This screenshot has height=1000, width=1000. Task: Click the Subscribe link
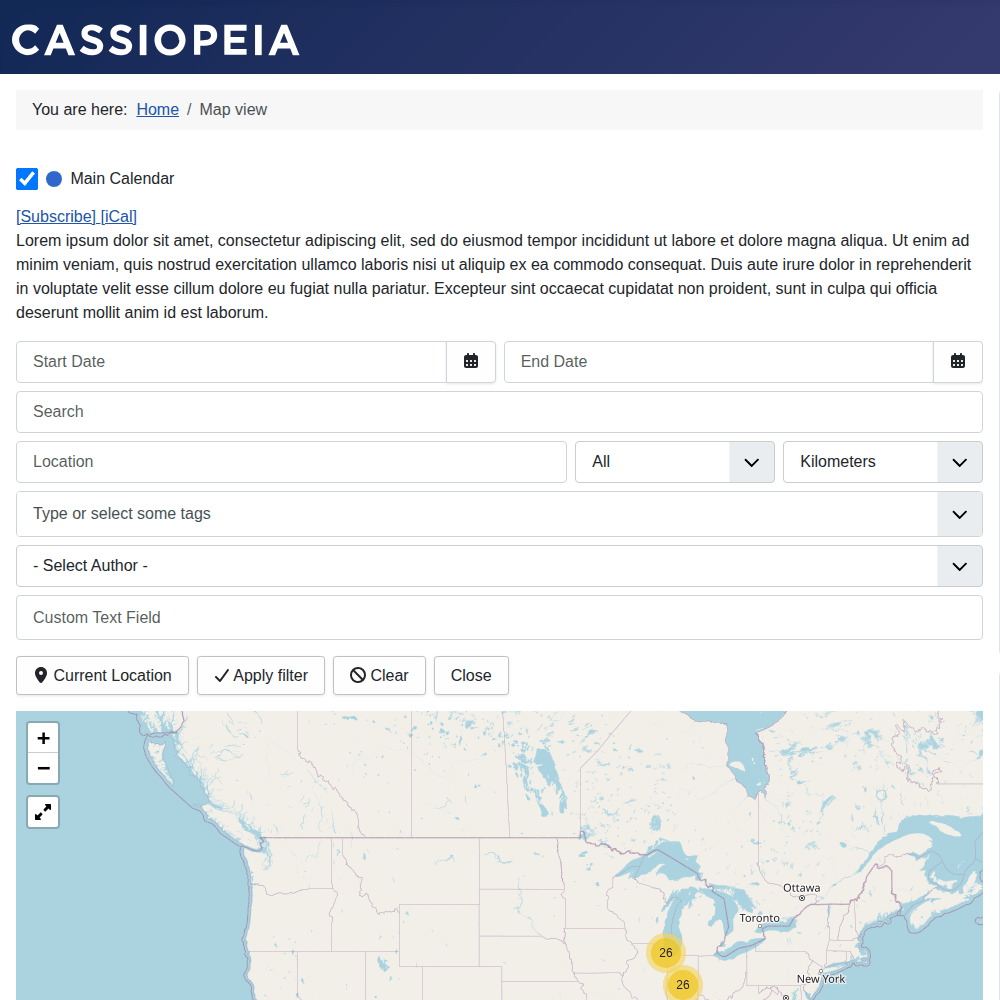pos(56,216)
